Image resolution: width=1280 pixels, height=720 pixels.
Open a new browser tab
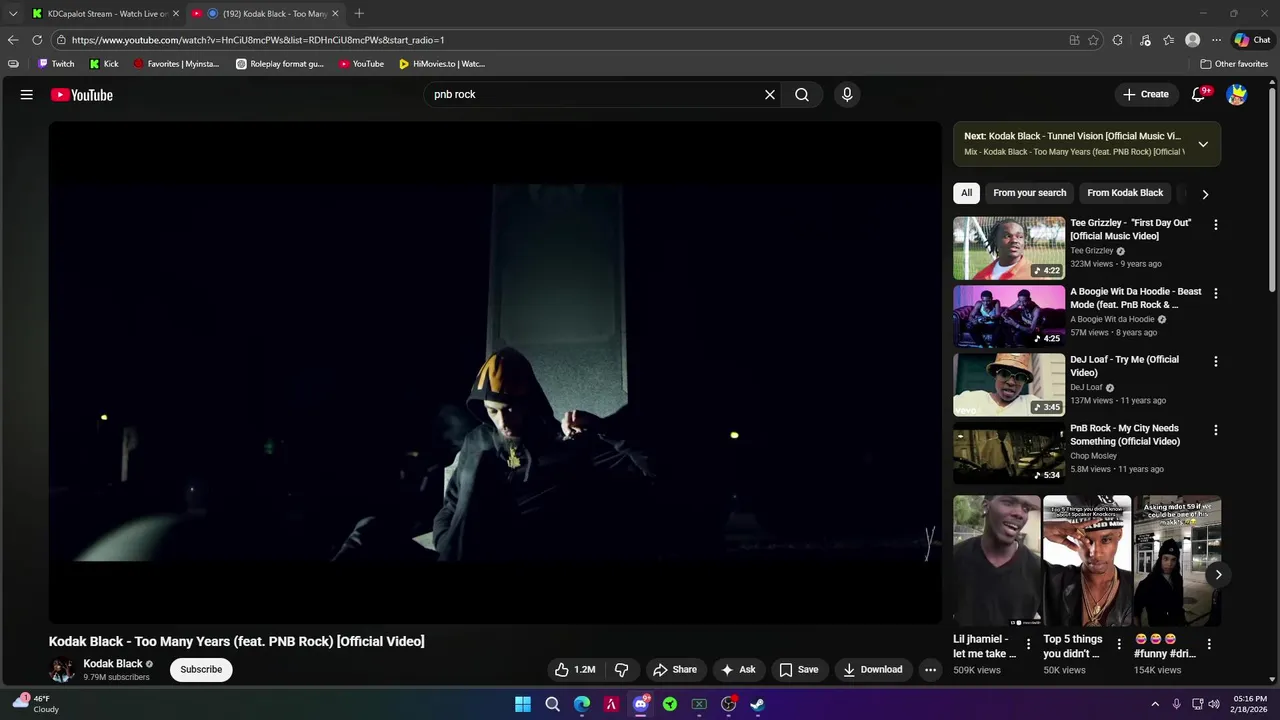[x=359, y=13]
